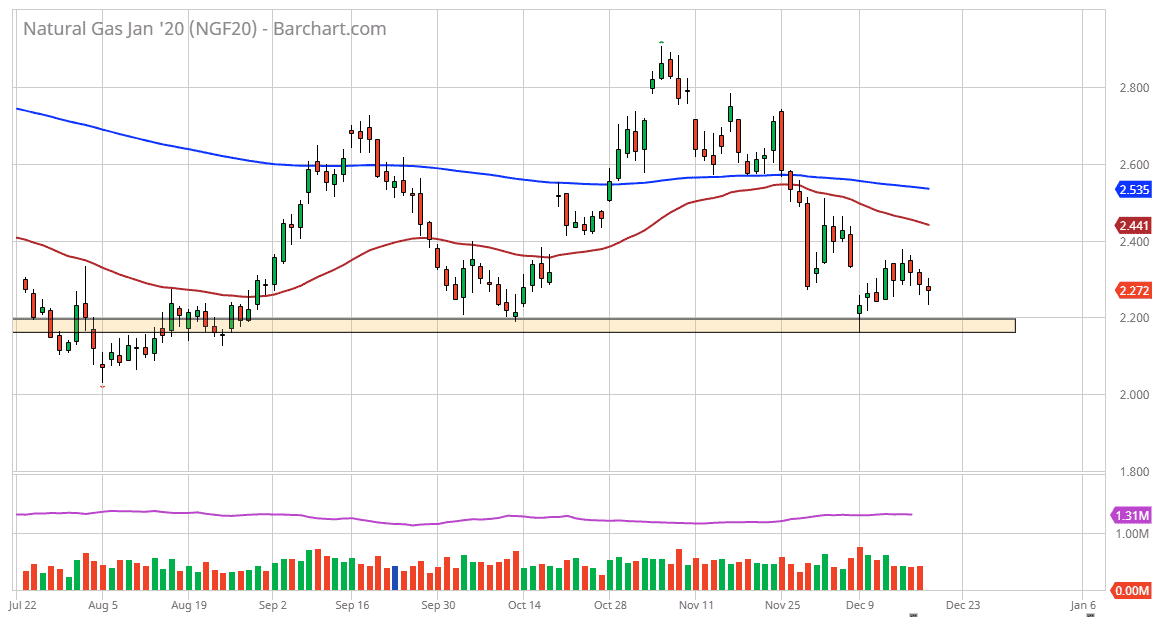
Task: Click the Nov 25 date label
Action: pos(782,605)
